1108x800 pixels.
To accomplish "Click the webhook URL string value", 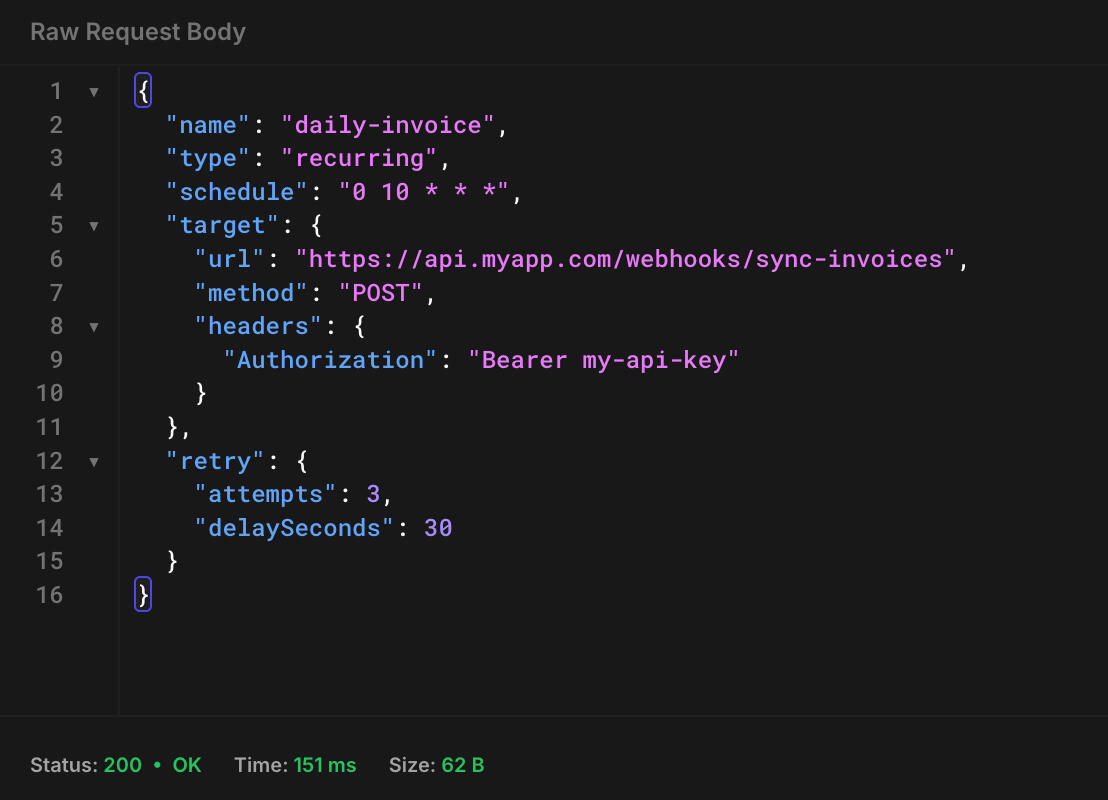I will [x=625, y=259].
